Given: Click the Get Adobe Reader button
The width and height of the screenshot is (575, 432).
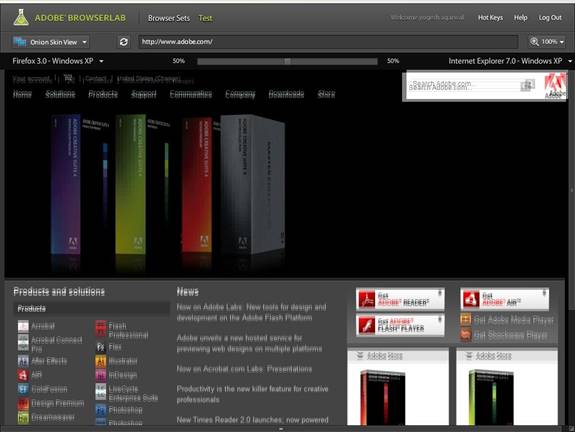Looking at the screenshot, I should (x=400, y=299).
